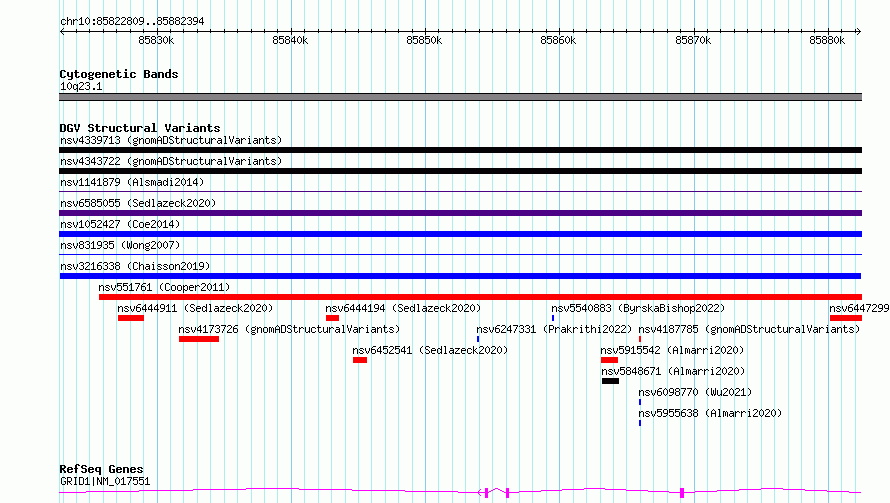
Task: Click the 85850k ruler label
Action: 424,40
